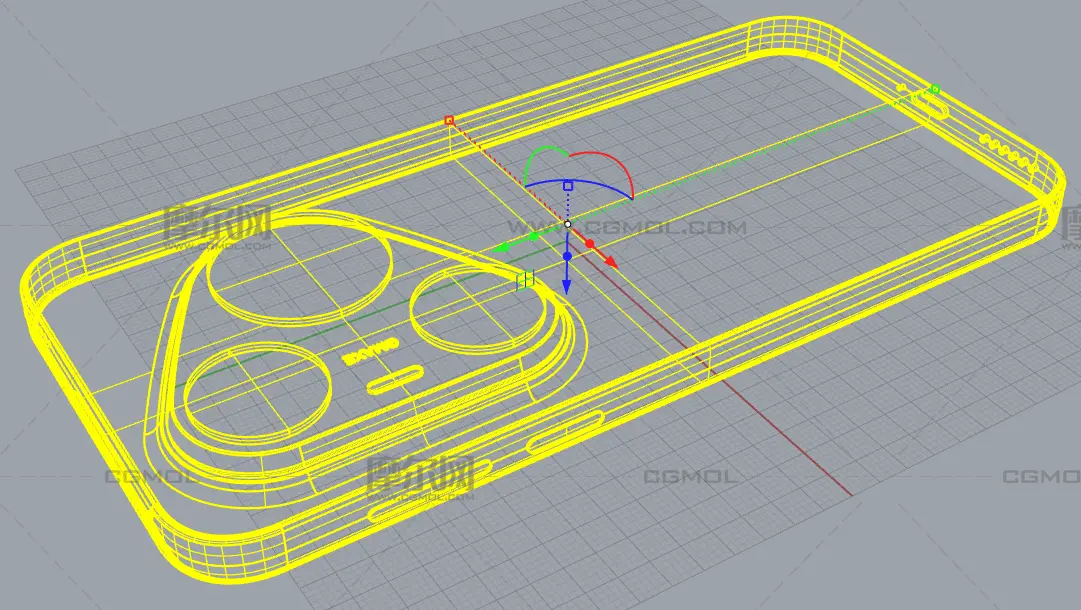Viewport: 1081px width, 610px height.
Task: Click the blue Z-axis gumball move arrow
Action: pyautogui.click(x=567, y=286)
